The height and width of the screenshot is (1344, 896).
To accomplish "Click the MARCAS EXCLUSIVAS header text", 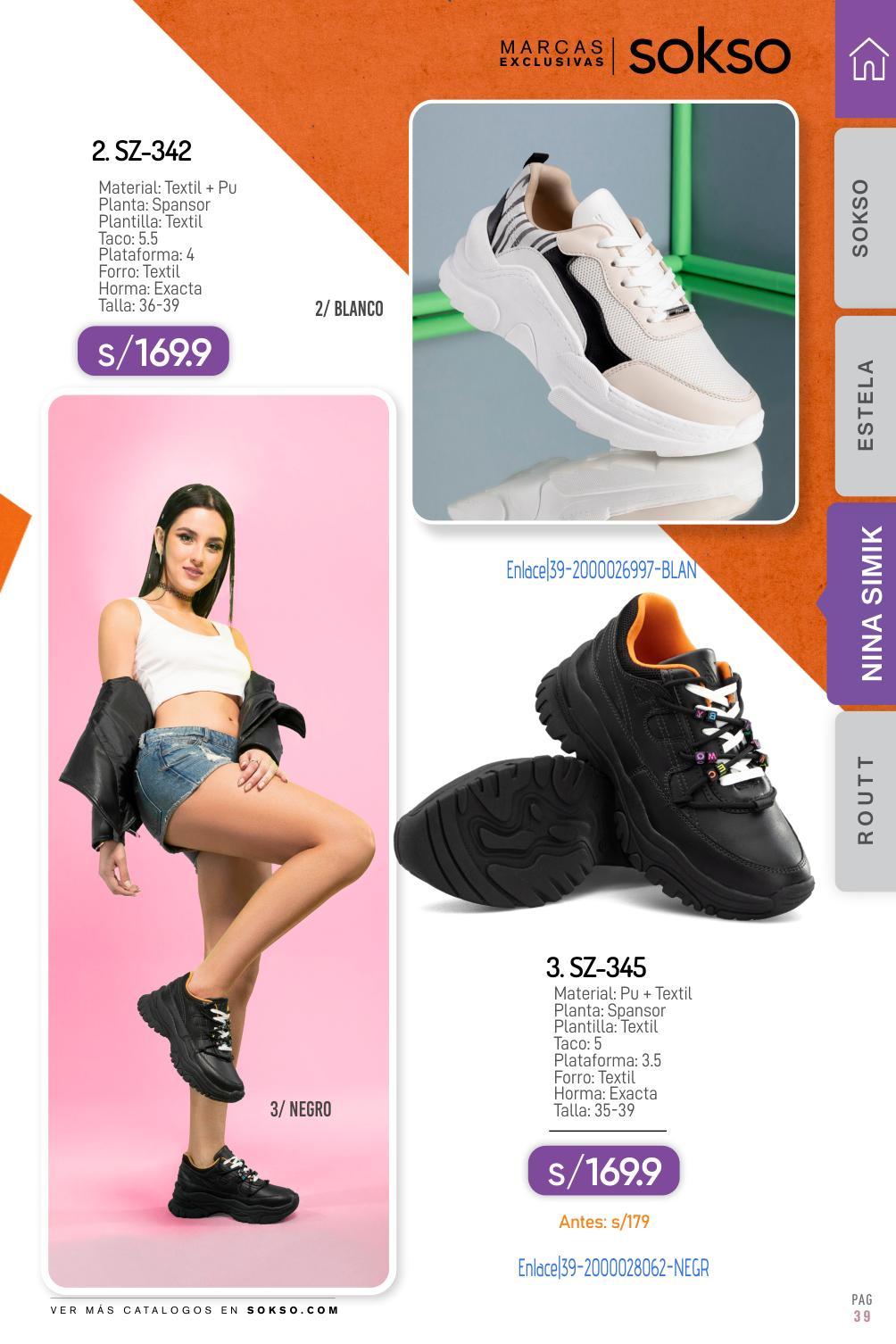I will pos(552,54).
